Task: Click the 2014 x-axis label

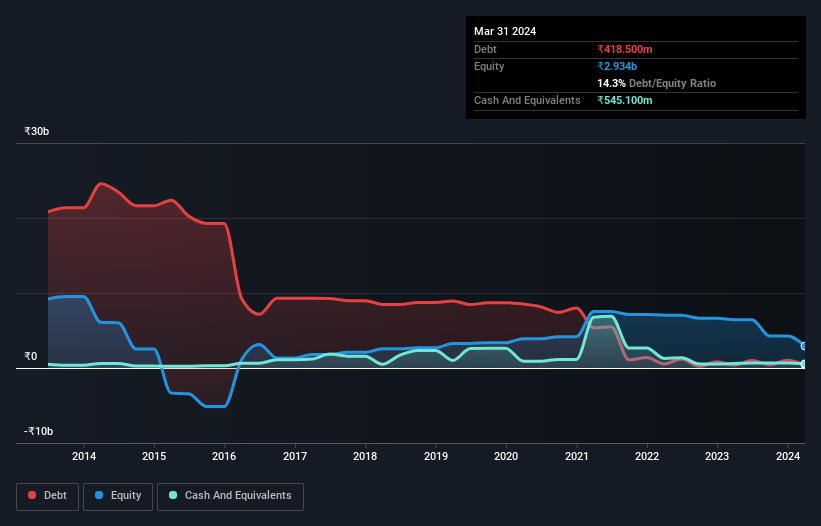Action: [84, 456]
